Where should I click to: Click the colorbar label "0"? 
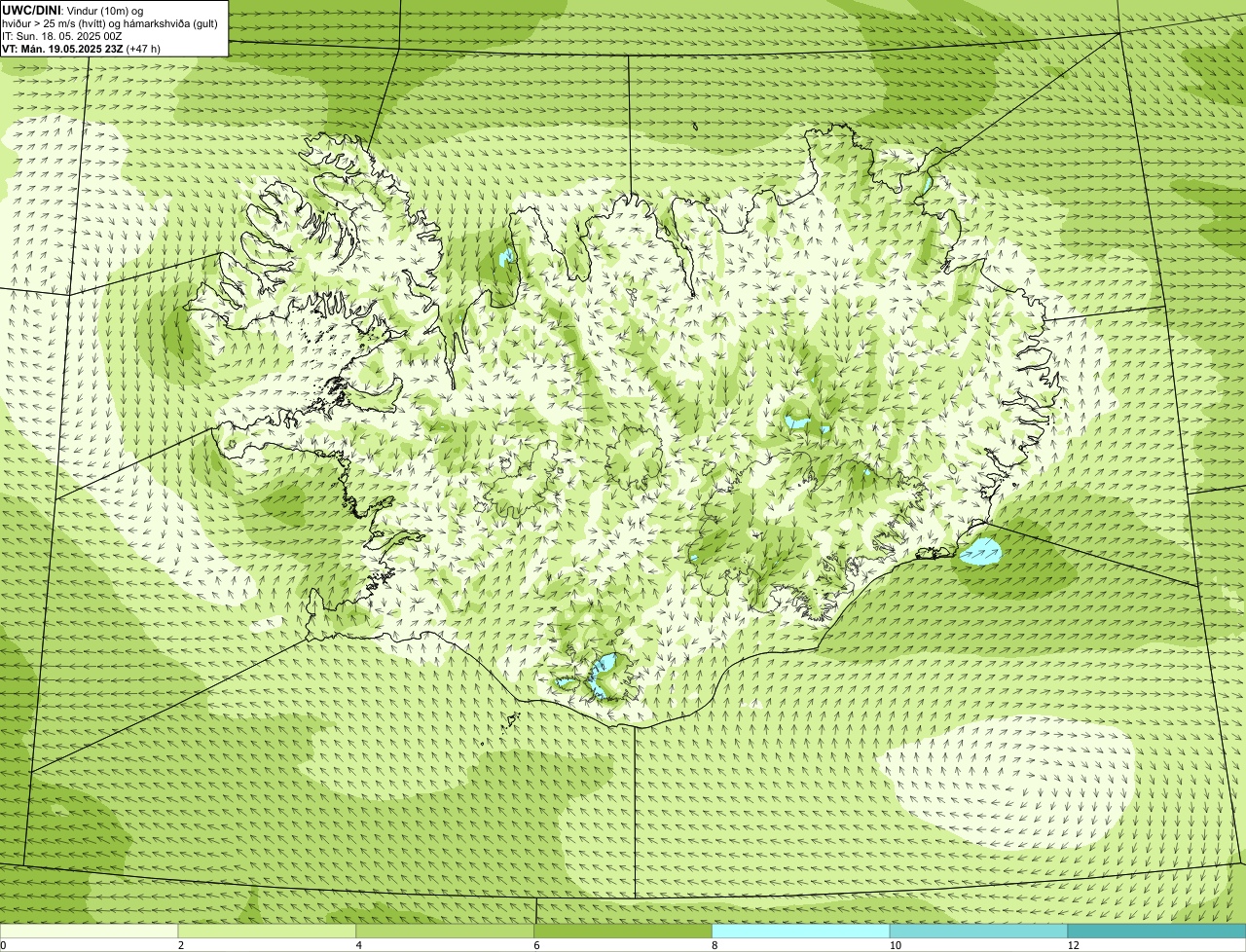(3, 945)
